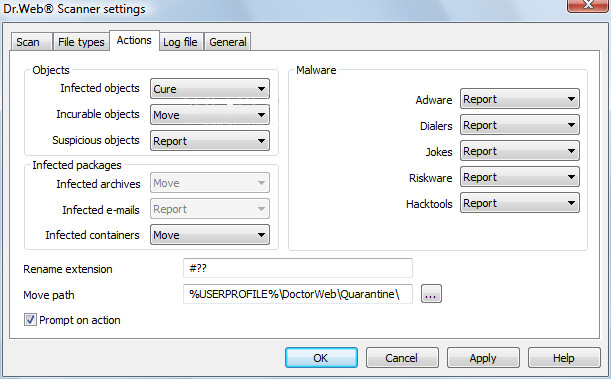Click the Jokes label
611x379 pixels.
coord(439,152)
